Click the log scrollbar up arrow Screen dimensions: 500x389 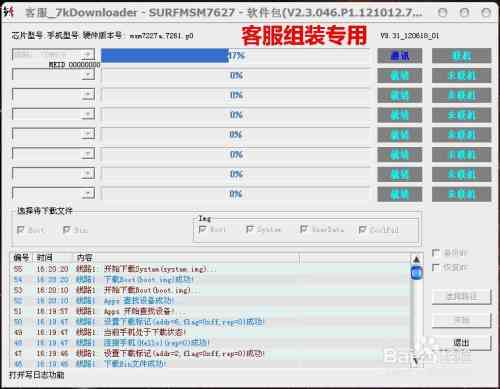(x=416, y=259)
